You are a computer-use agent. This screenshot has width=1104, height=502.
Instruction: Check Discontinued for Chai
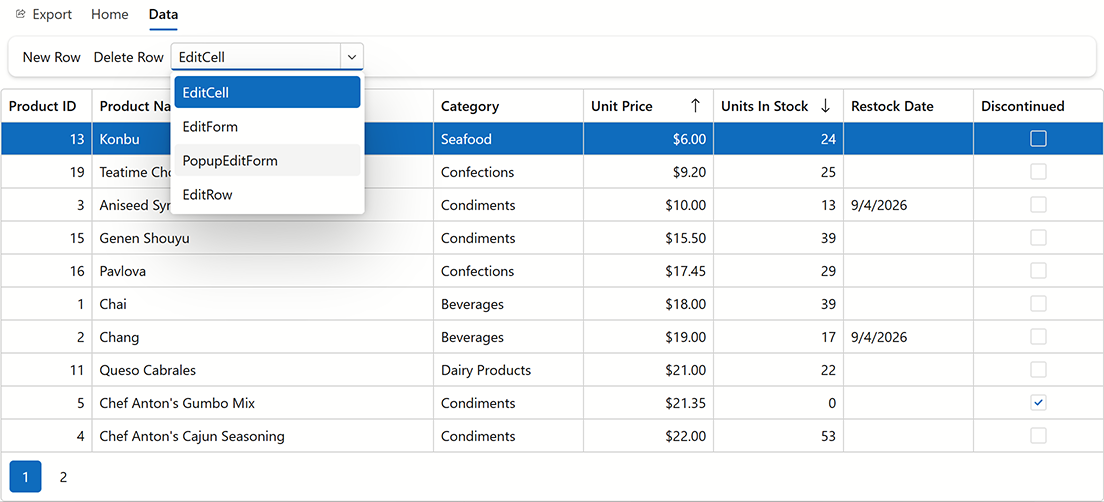(1038, 304)
